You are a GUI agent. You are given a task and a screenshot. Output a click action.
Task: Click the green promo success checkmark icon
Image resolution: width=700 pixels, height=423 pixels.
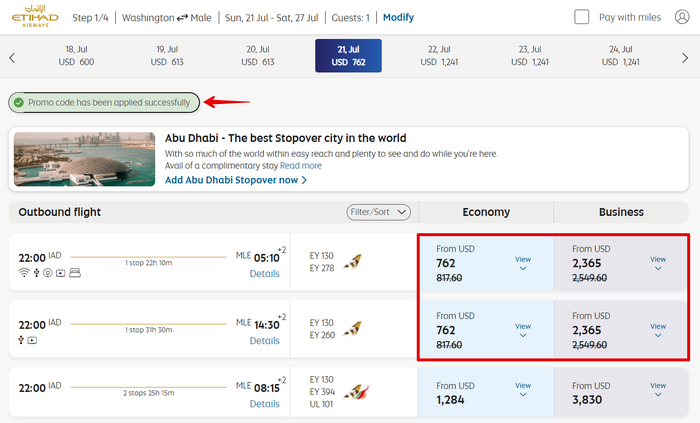click(18, 103)
